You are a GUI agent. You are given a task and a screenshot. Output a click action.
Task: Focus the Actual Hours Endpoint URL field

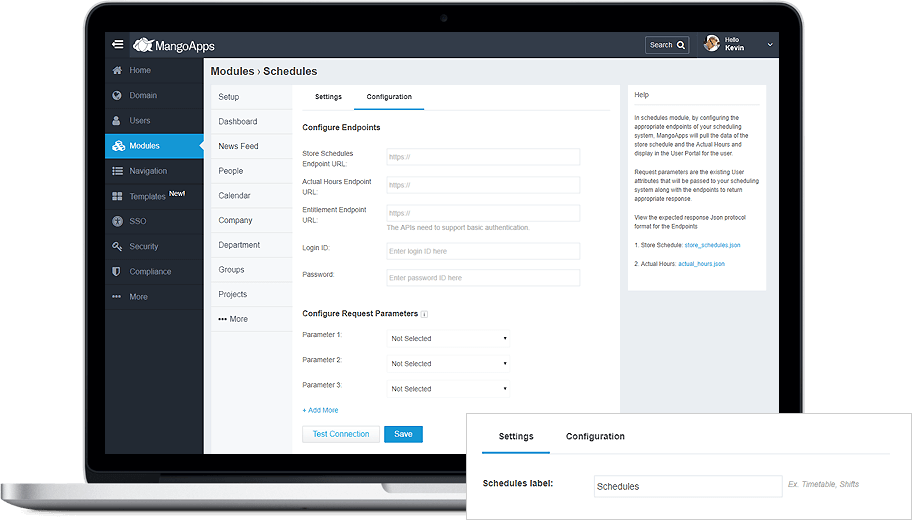tap(483, 185)
